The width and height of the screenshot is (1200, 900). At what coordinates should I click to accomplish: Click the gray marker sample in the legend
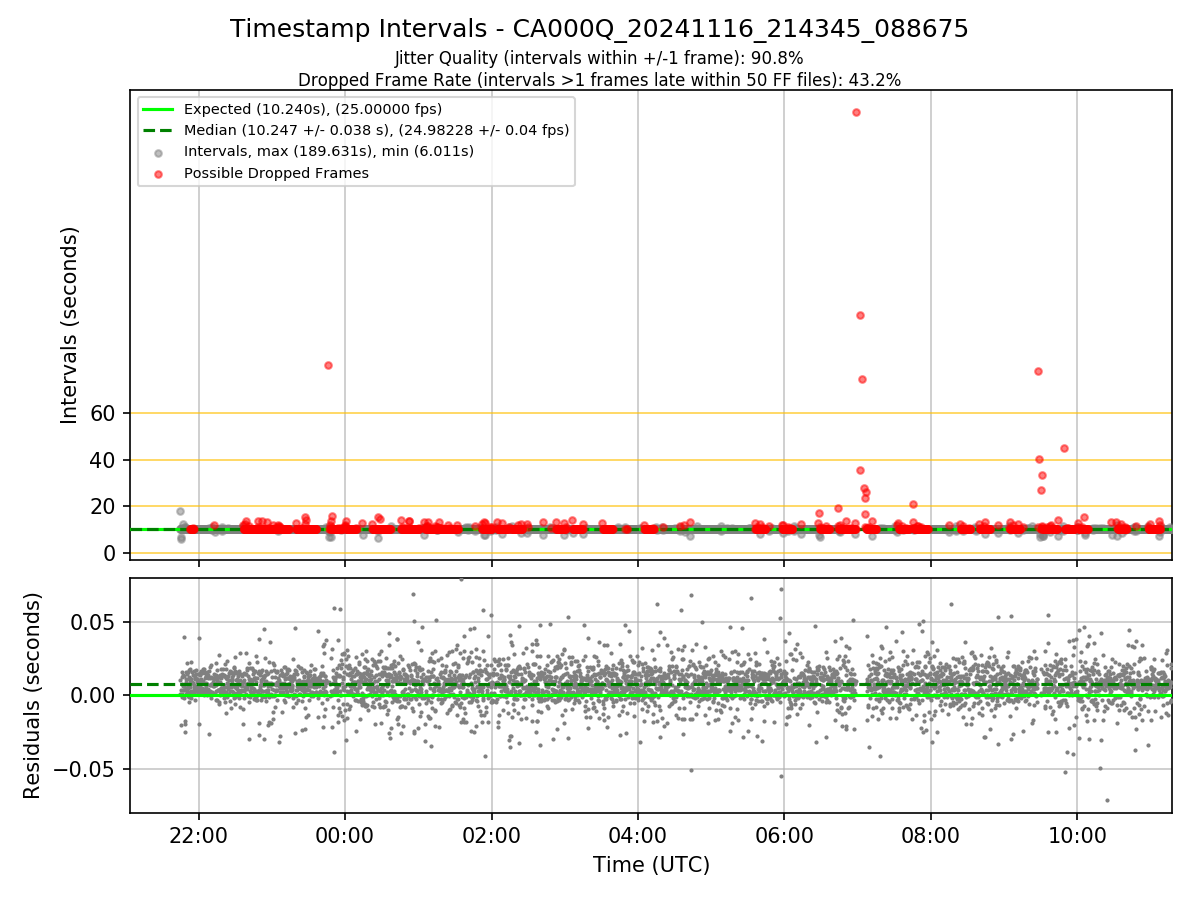[159, 152]
